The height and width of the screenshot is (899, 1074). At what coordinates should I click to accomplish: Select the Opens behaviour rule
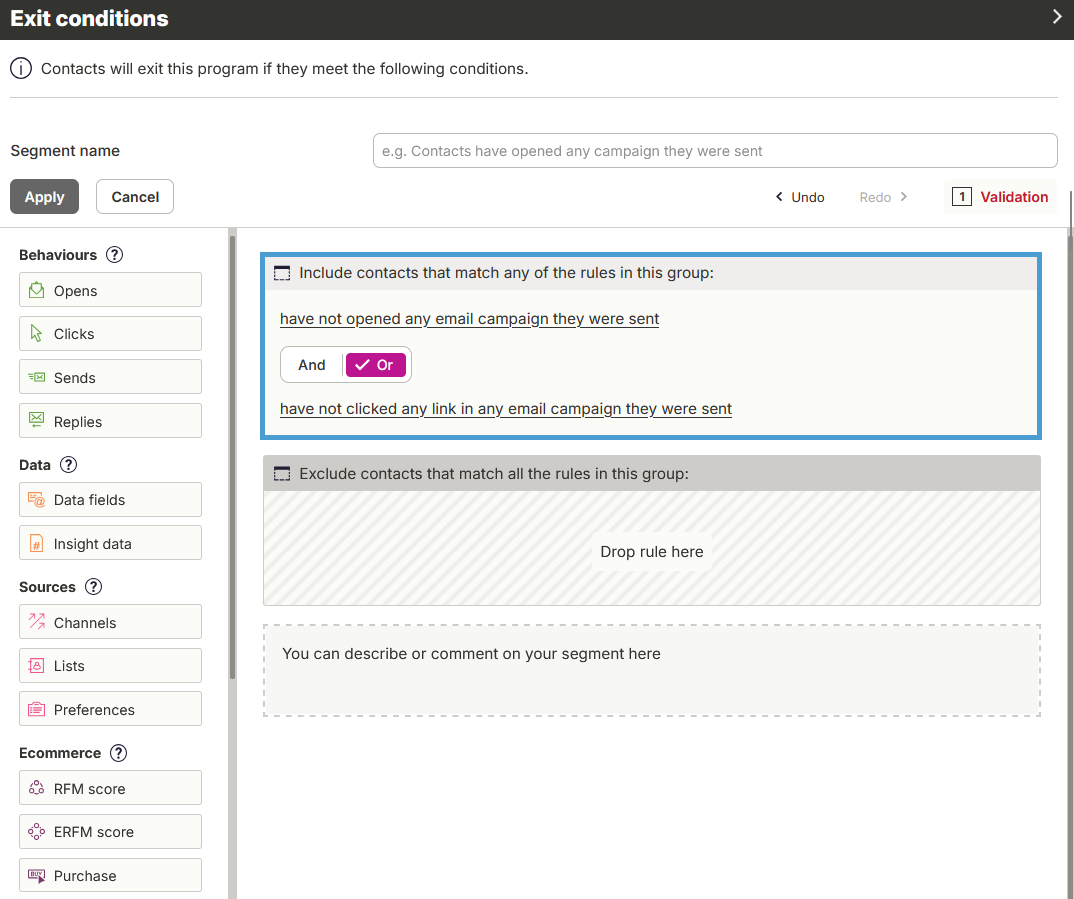point(110,290)
